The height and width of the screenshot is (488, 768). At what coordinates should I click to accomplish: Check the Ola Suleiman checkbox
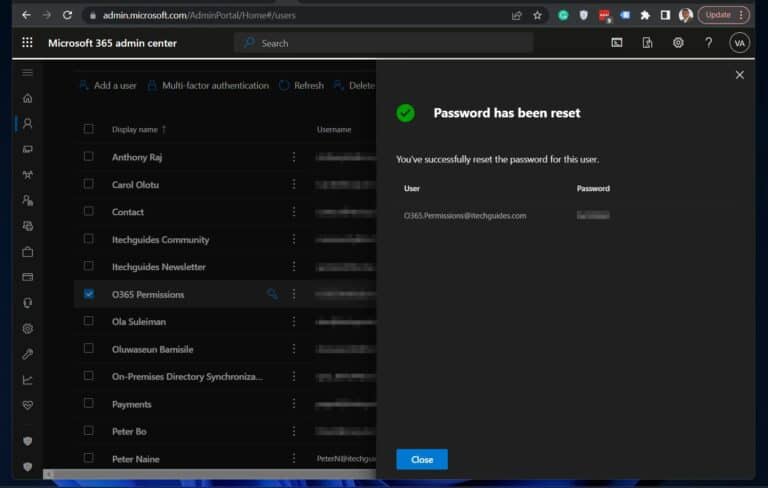89,321
